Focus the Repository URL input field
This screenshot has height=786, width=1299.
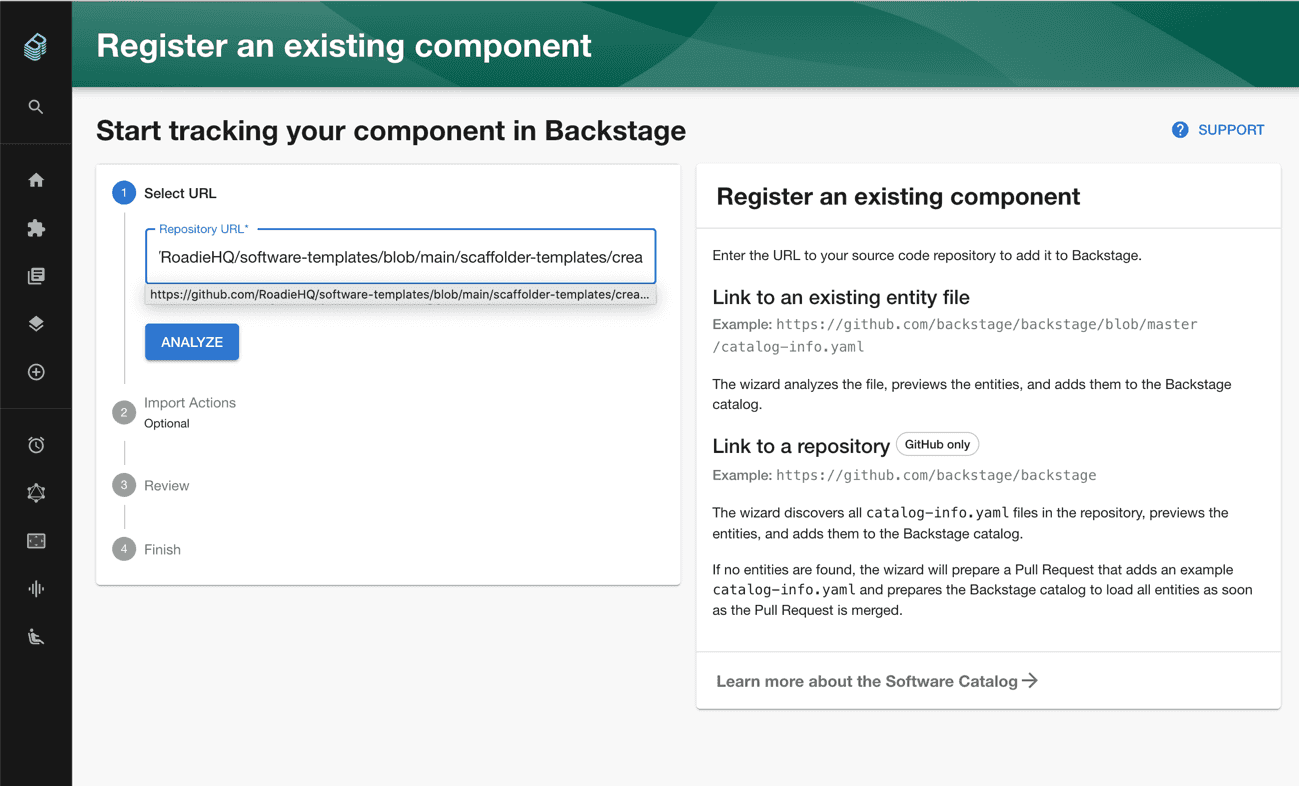pyautogui.click(x=401, y=257)
